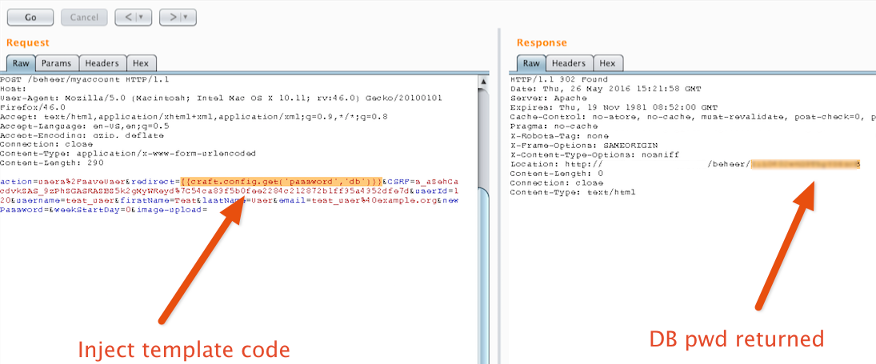876x364 pixels.
Task: Click the request scrollbar up arrow
Action: (x=484, y=82)
